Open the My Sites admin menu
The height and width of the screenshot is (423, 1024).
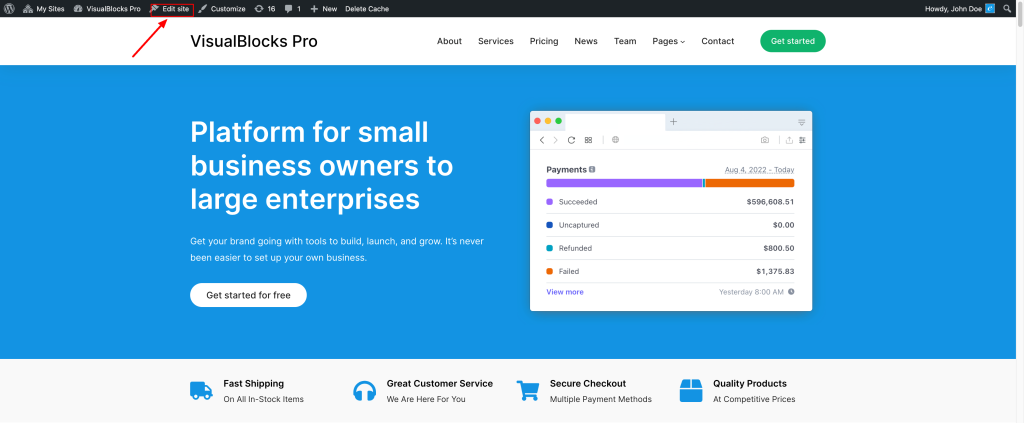(44, 8)
